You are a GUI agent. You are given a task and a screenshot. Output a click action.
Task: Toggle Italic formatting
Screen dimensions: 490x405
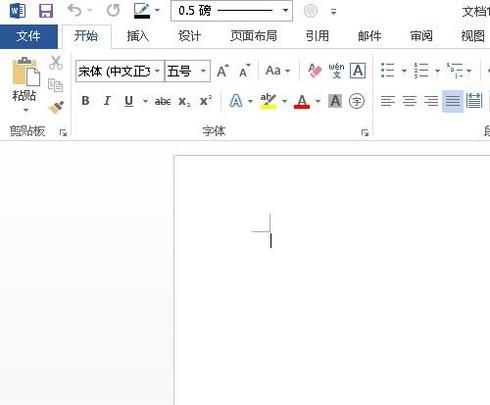(107, 100)
